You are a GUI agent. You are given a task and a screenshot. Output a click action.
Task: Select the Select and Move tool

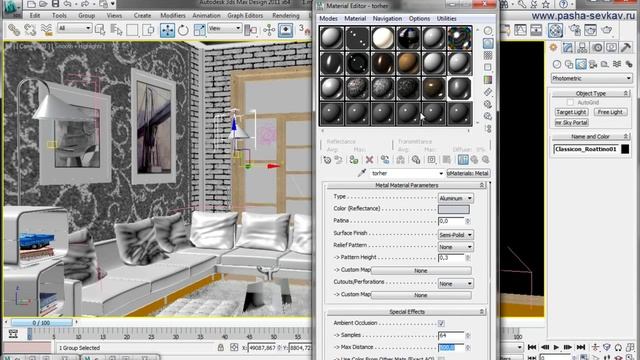pyautogui.click(x=167, y=30)
